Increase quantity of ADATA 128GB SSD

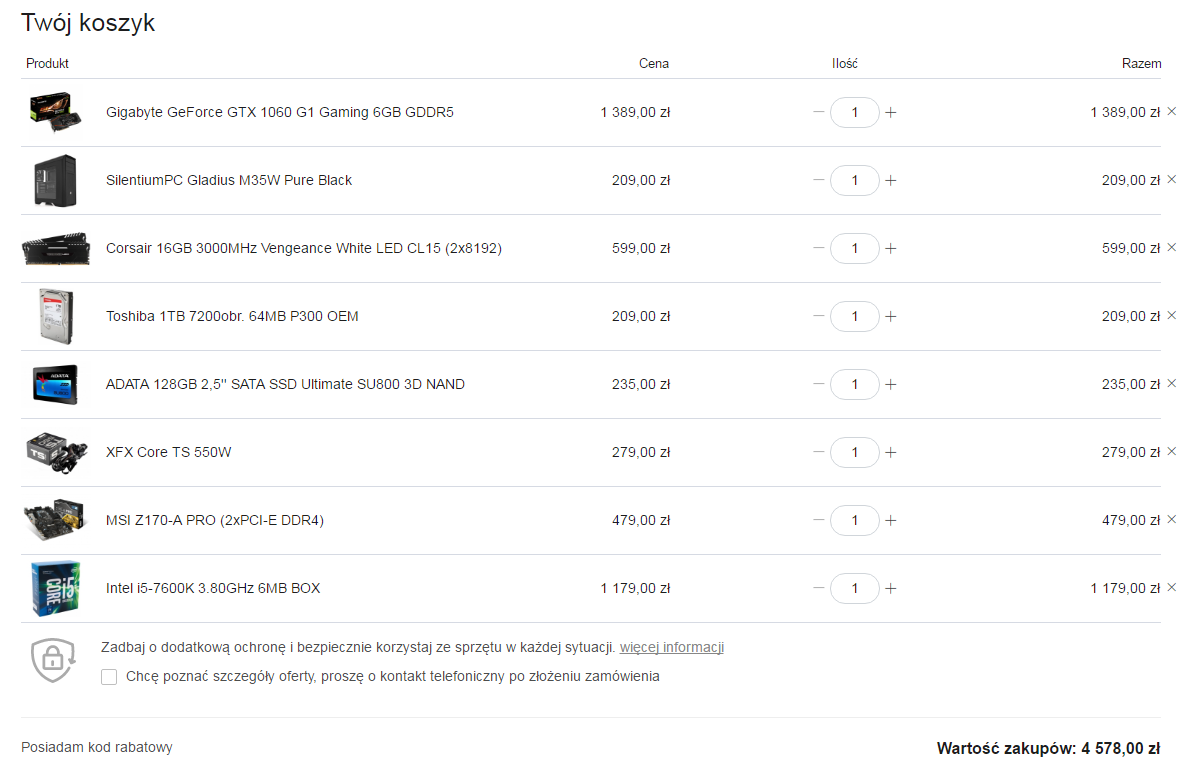tap(890, 384)
